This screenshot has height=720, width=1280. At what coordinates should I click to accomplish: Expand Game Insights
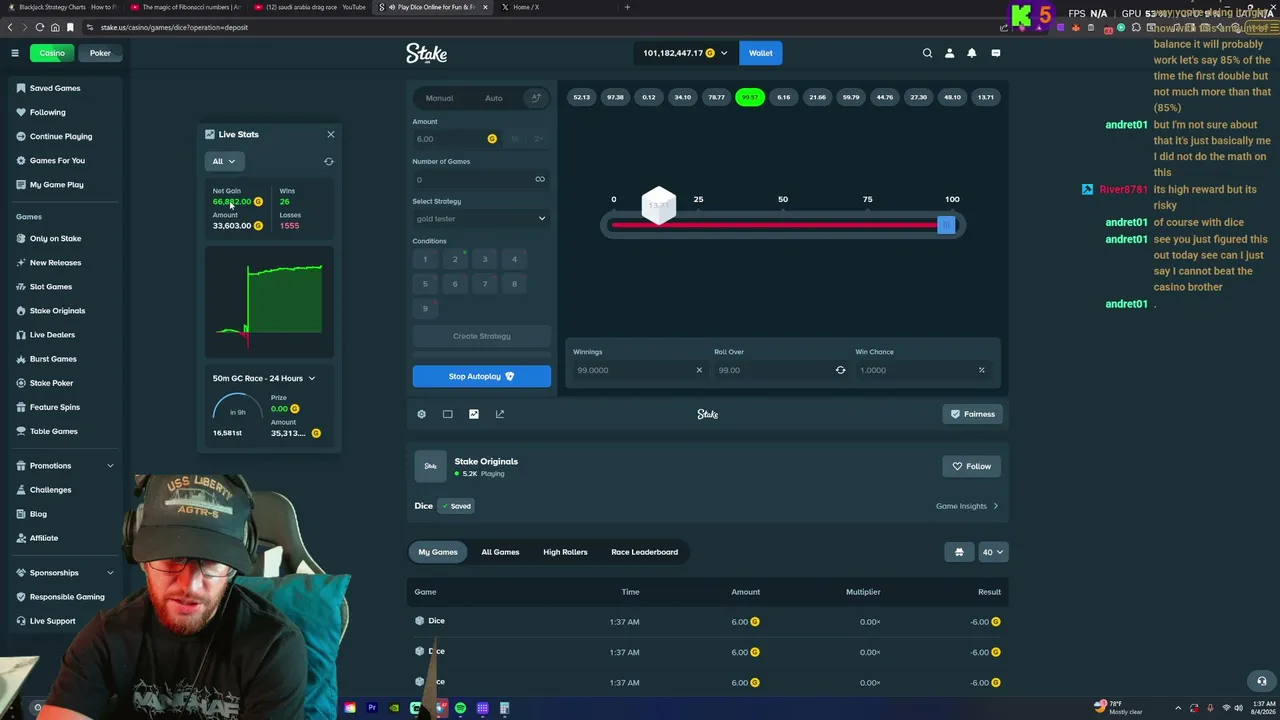tap(967, 506)
